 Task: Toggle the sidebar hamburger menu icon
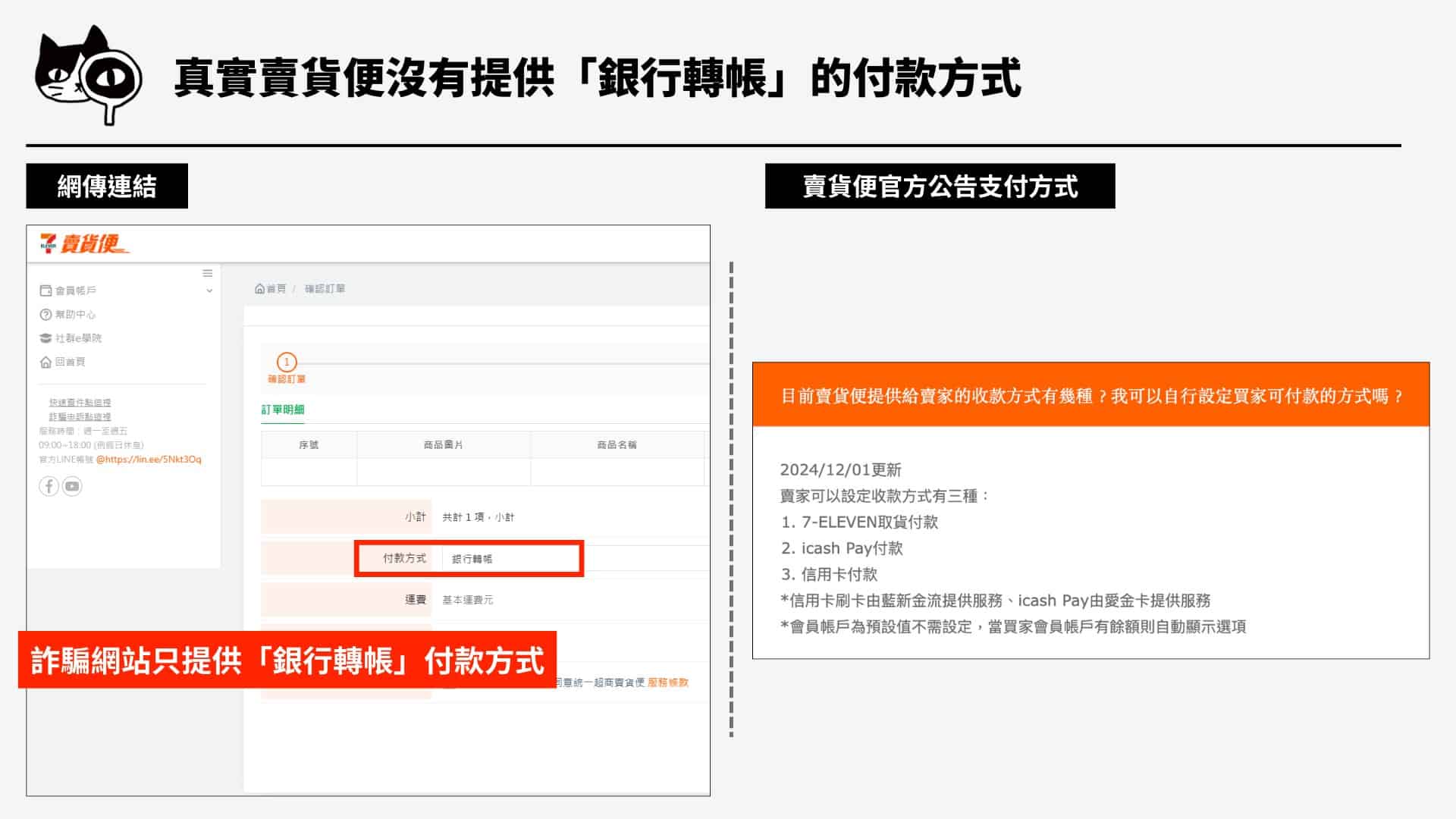coord(208,273)
